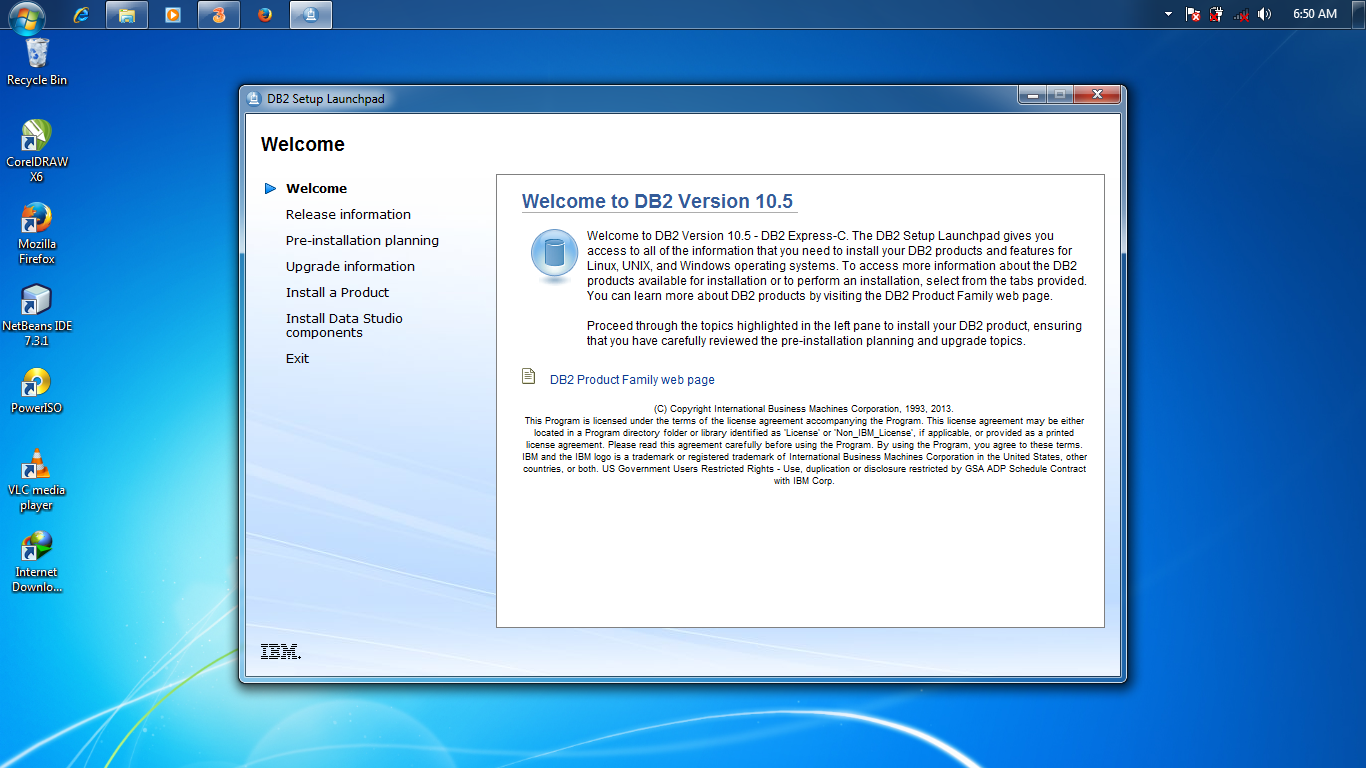Viewport: 1366px width, 768px height.
Task: Open Upgrade information topic
Action: click(350, 266)
